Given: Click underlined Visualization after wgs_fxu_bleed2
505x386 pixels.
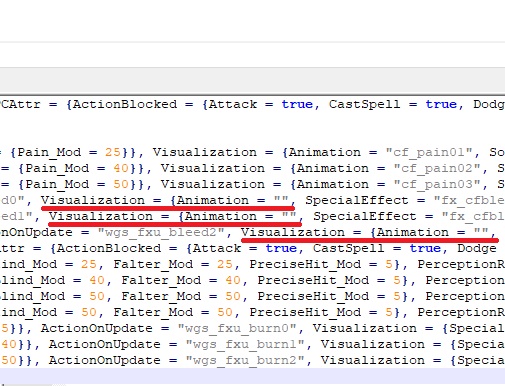Looking at the screenshot, I should pos(293,232).
